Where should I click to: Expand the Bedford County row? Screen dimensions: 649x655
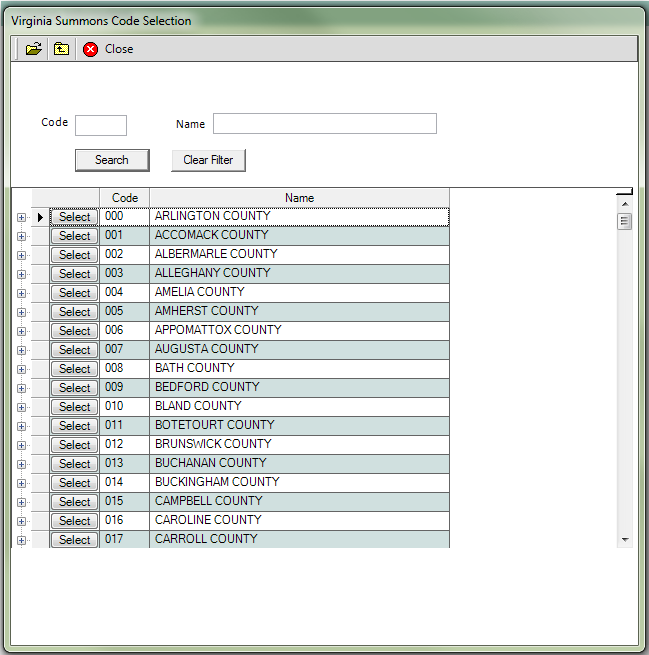[x=21, y=388]
